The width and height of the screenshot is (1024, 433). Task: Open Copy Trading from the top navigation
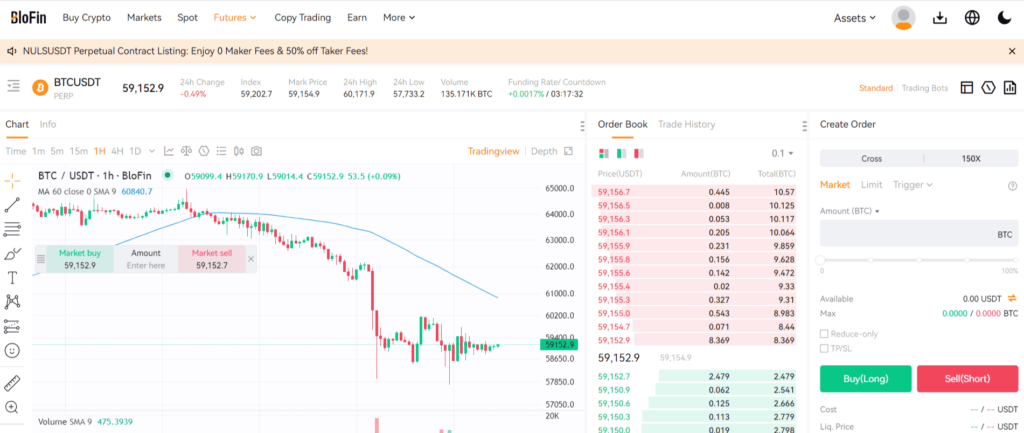(302, 18)
